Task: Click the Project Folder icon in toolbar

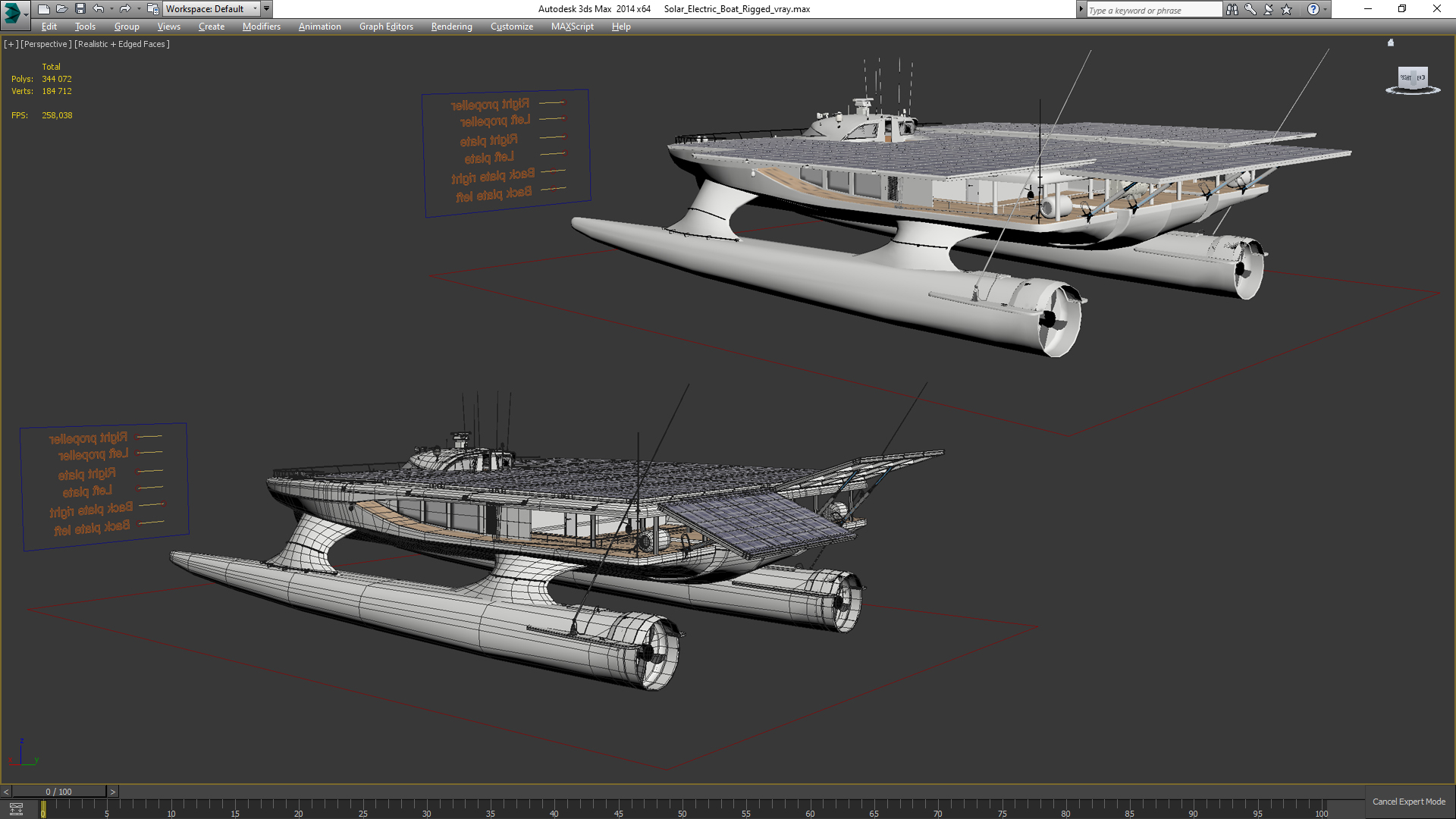Action: [x=152, y=9]
